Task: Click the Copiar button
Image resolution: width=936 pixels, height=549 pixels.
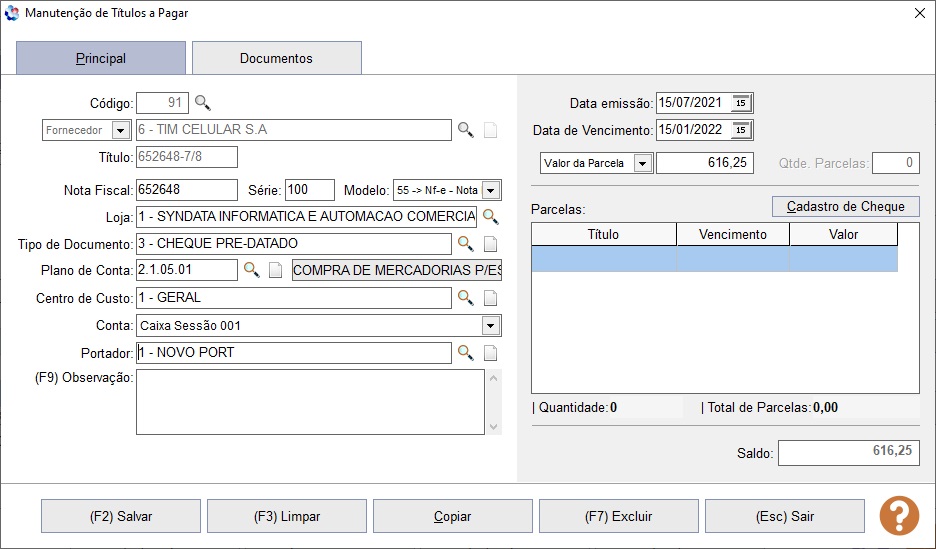Action: click(452, 516)
